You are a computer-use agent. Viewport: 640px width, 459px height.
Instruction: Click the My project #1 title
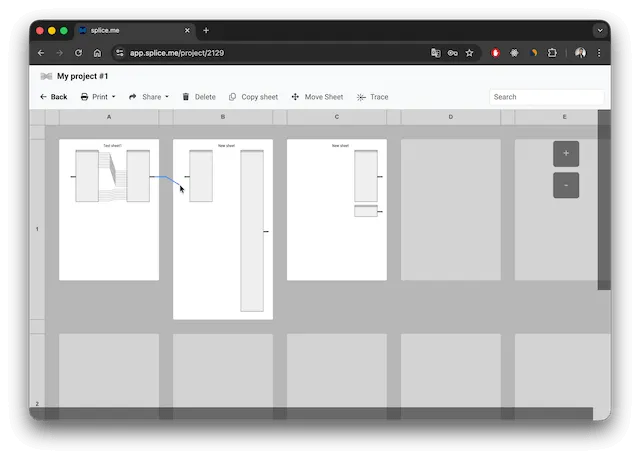click(x=82, y=76)
